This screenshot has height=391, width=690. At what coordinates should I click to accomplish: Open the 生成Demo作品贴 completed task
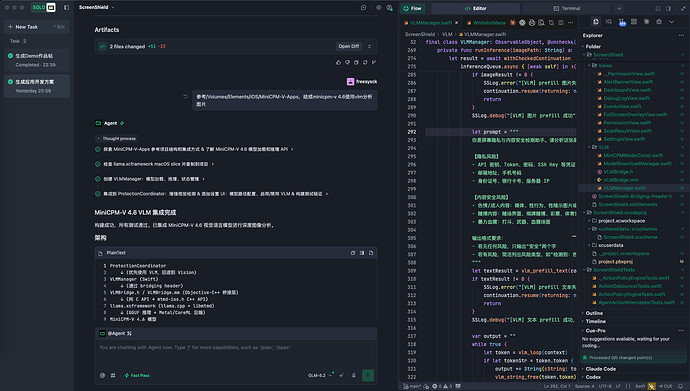coord(37,60)
